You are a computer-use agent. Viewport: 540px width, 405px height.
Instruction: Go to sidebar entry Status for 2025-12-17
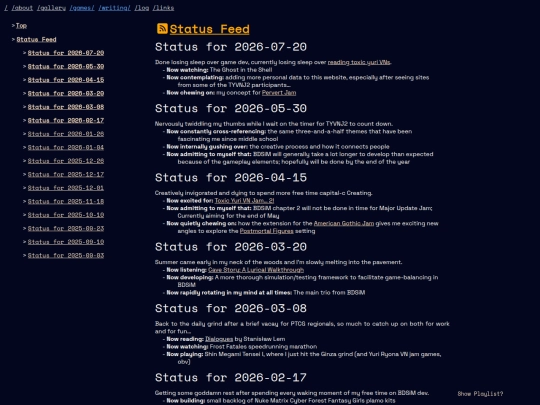click(66, 174)
